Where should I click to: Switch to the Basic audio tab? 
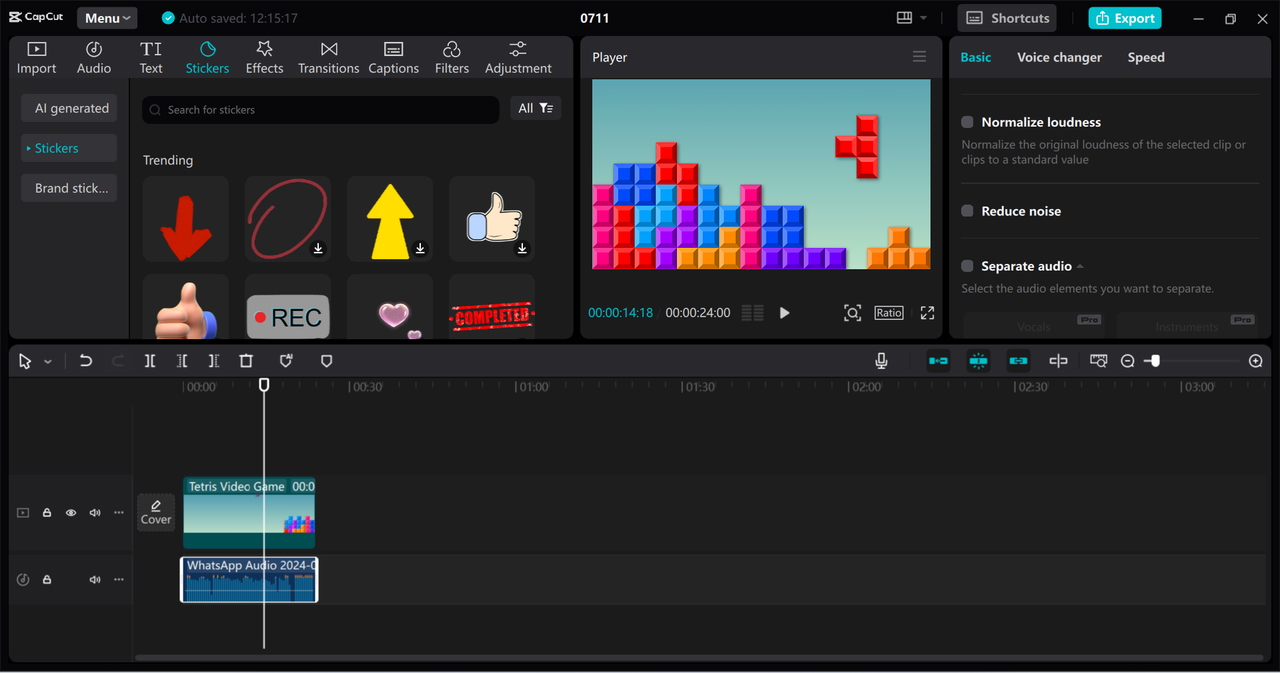tap(976, 57)
